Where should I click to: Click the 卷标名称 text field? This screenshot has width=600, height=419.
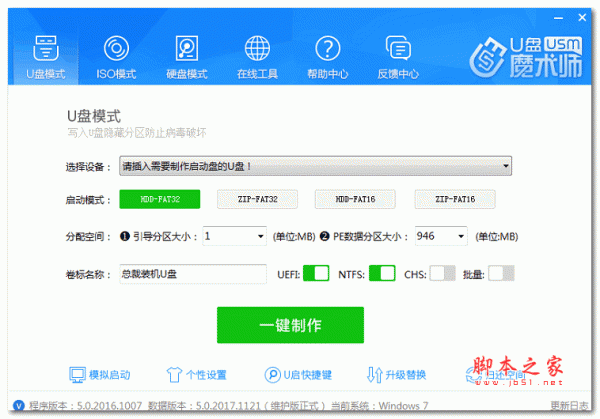193,274
